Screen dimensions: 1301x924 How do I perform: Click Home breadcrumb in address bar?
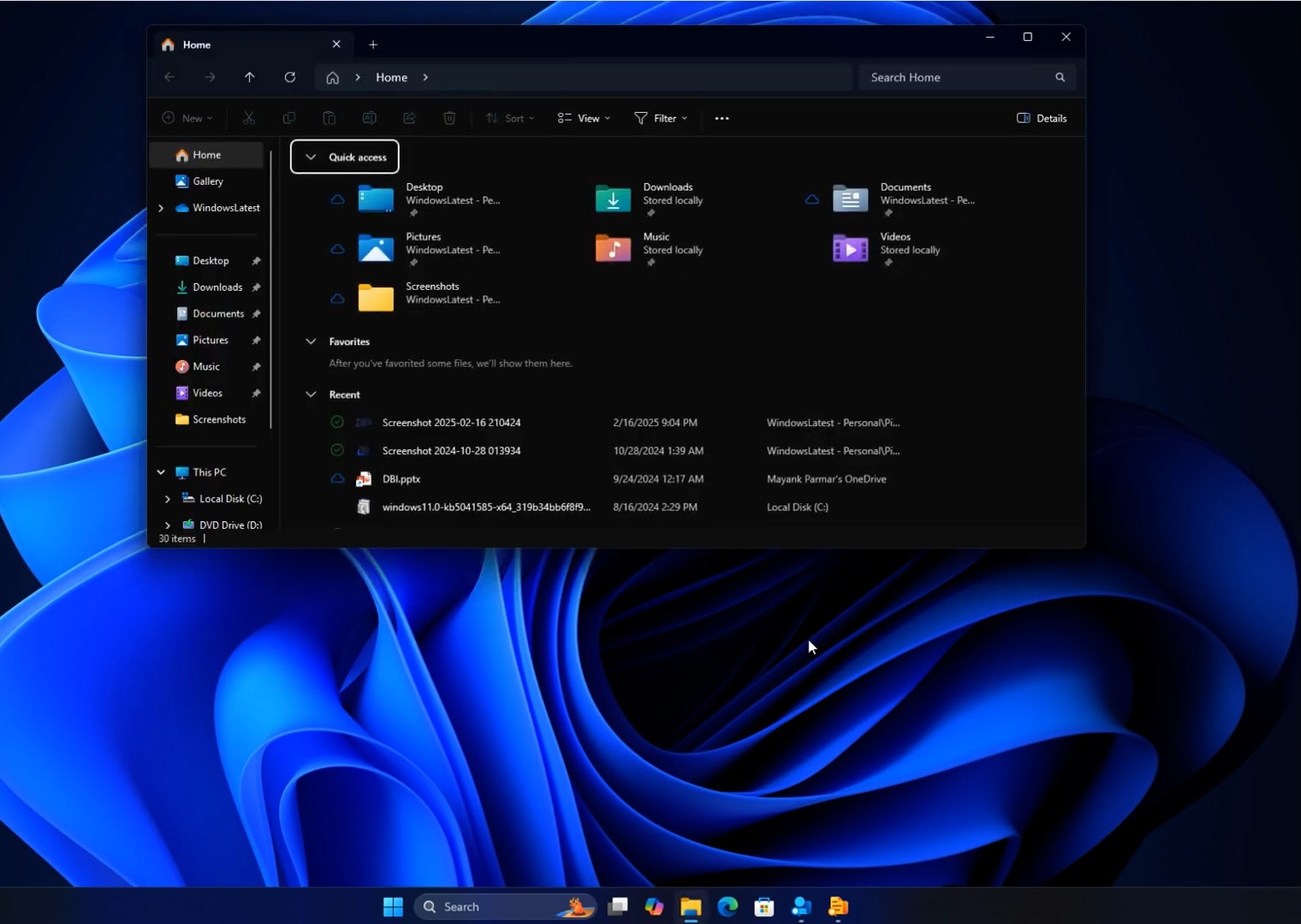click(x=391, y=77)
